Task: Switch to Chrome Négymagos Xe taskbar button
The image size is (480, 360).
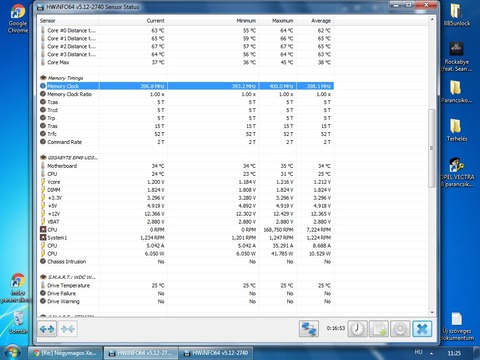Action: coord(65,353)
